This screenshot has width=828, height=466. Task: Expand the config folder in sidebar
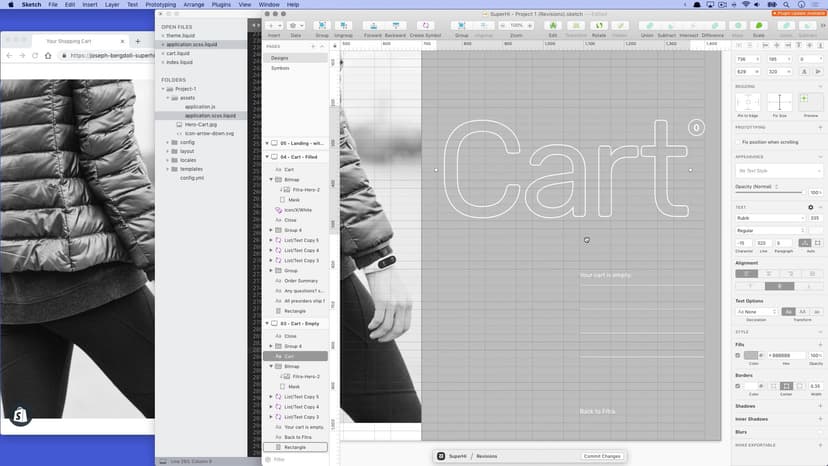167,142
